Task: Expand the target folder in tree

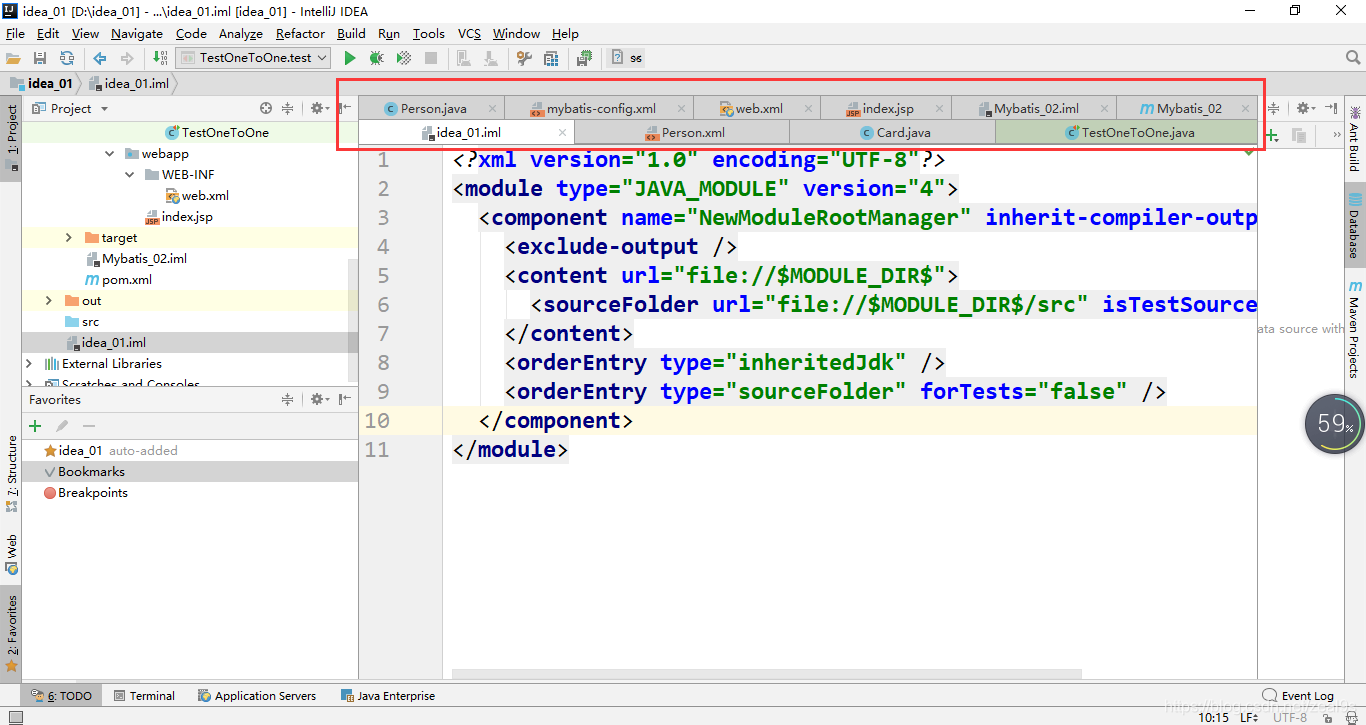Action: (x=68, y=238)
